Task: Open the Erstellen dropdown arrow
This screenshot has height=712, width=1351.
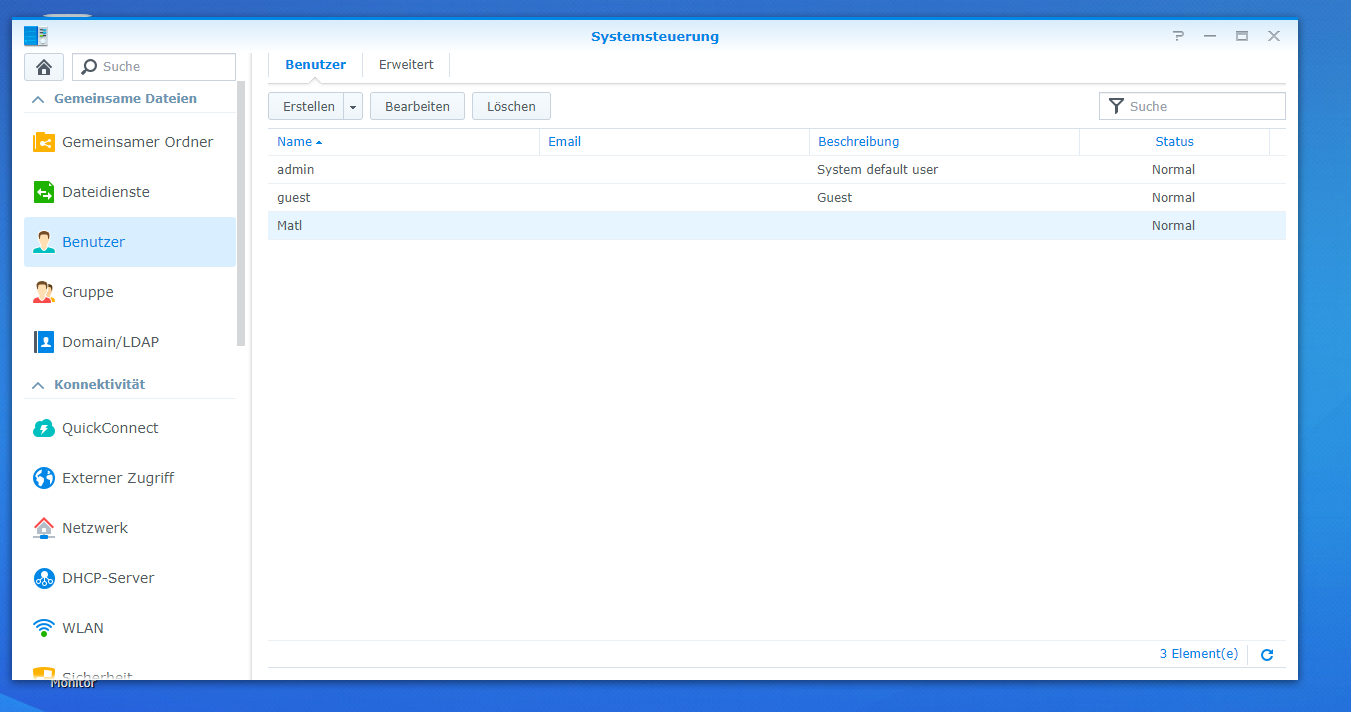Action: [353, 106]
